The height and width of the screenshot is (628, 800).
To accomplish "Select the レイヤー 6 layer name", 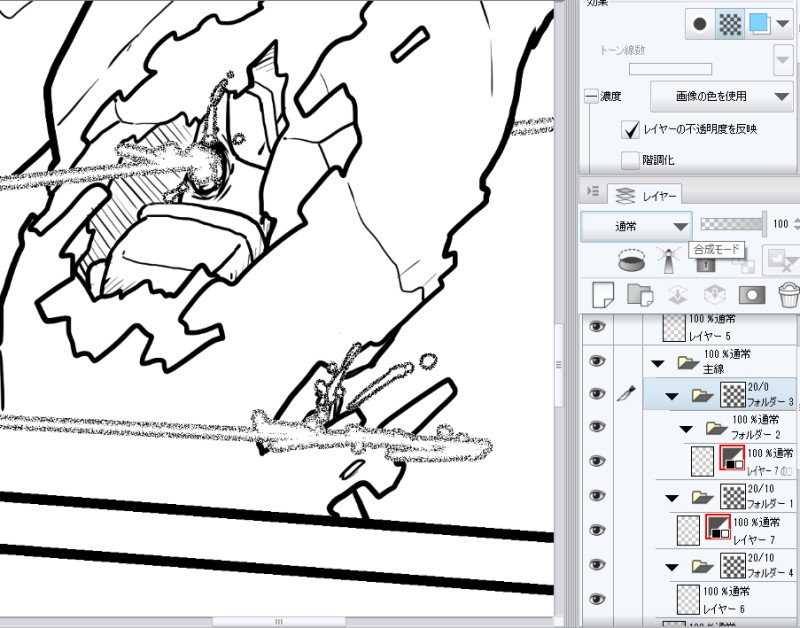I will [x=723, y=609].
